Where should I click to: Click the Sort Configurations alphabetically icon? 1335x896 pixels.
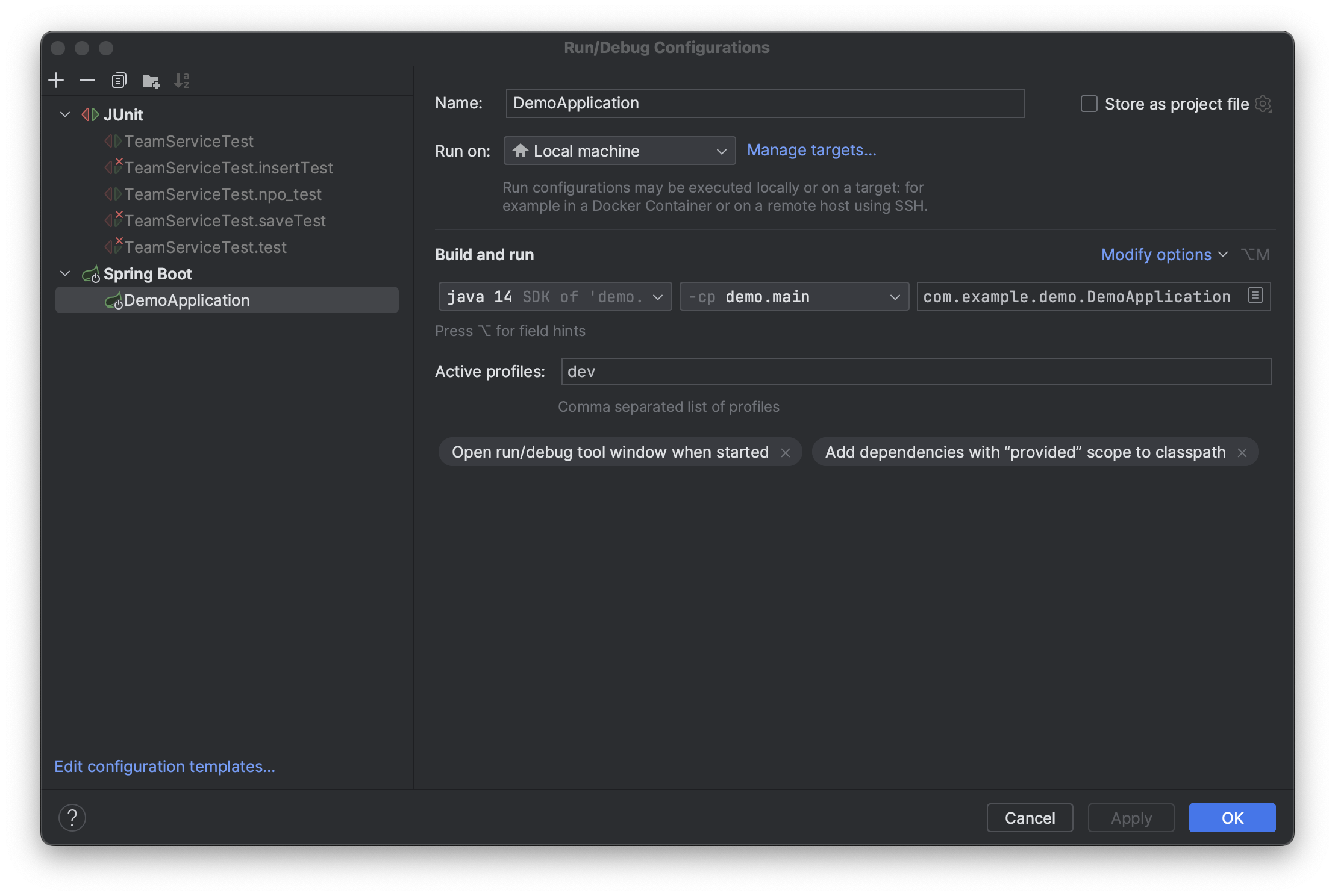(182, 80)
